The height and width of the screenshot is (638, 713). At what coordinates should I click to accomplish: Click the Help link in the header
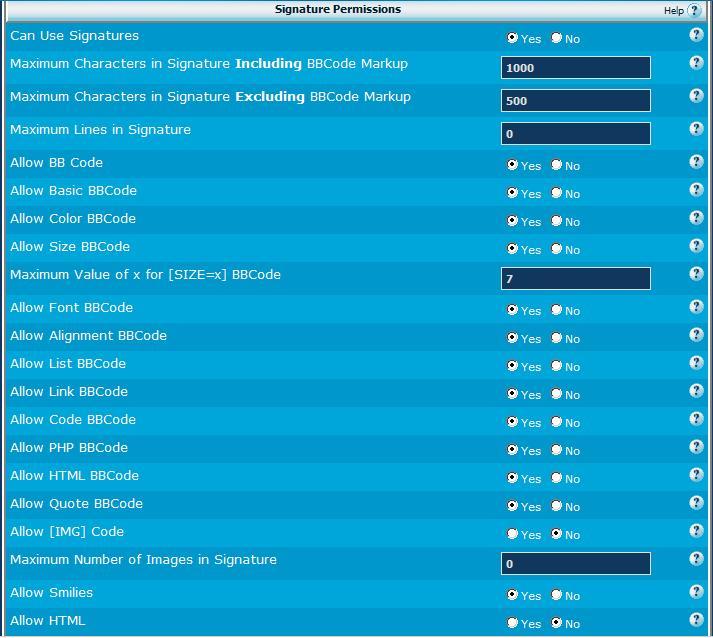coord(673,10)
